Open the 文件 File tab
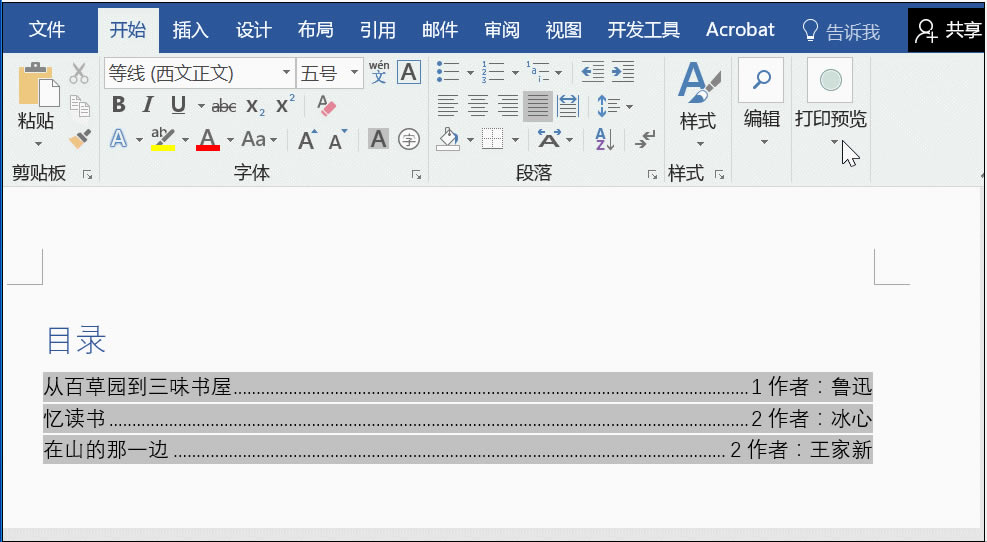987x542 pixels. 47,30
